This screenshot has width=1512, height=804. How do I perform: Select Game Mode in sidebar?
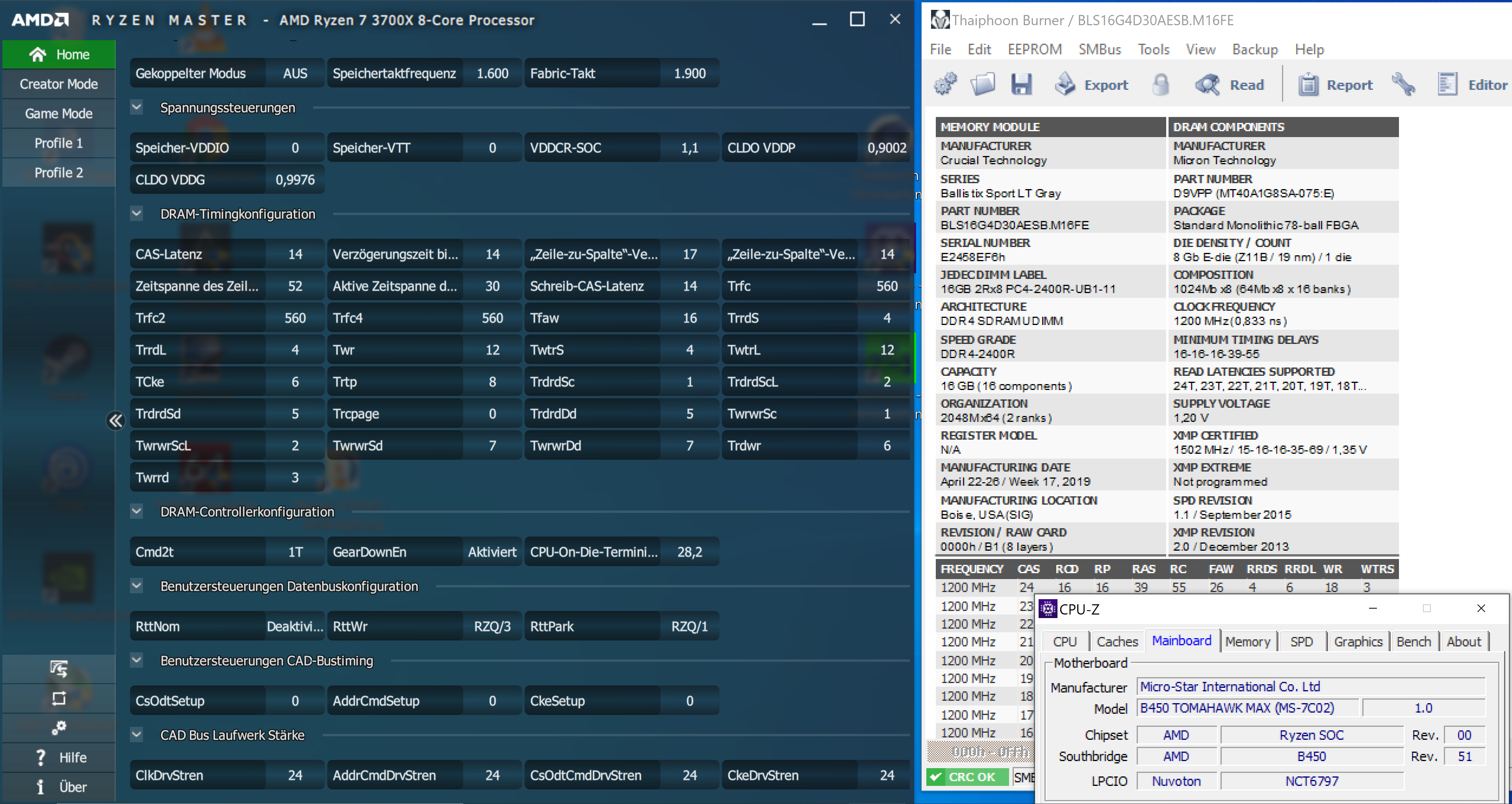pyautogui.click(x=59, y=113)
